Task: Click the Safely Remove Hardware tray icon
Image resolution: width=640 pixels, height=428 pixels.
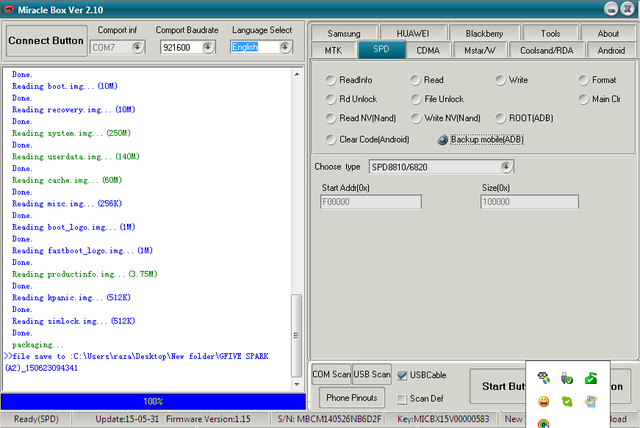Action: [x=566, y=378]
